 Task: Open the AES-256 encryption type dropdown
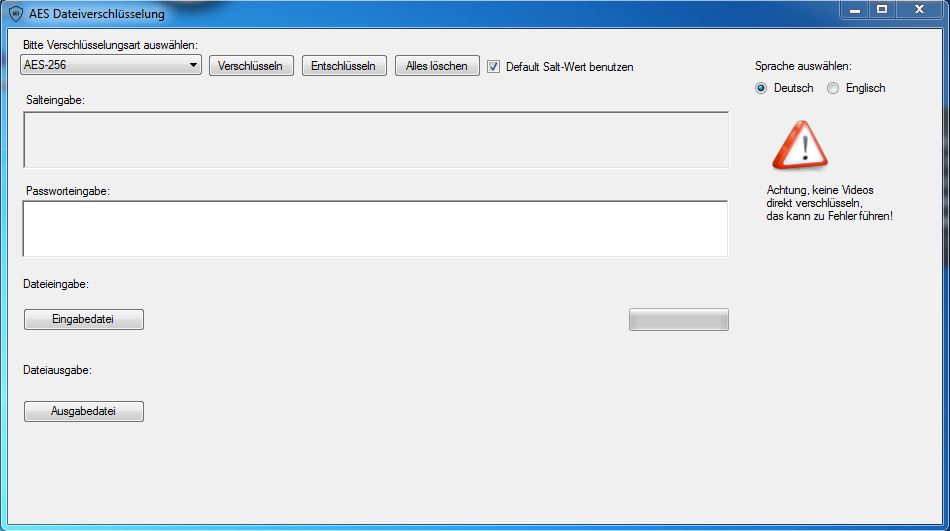pyautogui.click(x=111, y=65)
